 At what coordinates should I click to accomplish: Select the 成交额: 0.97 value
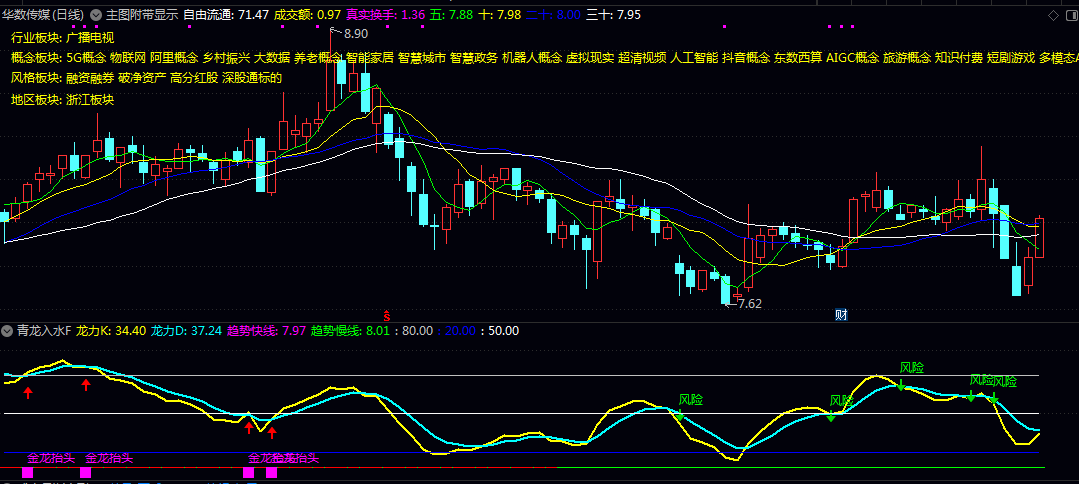tap(308, 14)
